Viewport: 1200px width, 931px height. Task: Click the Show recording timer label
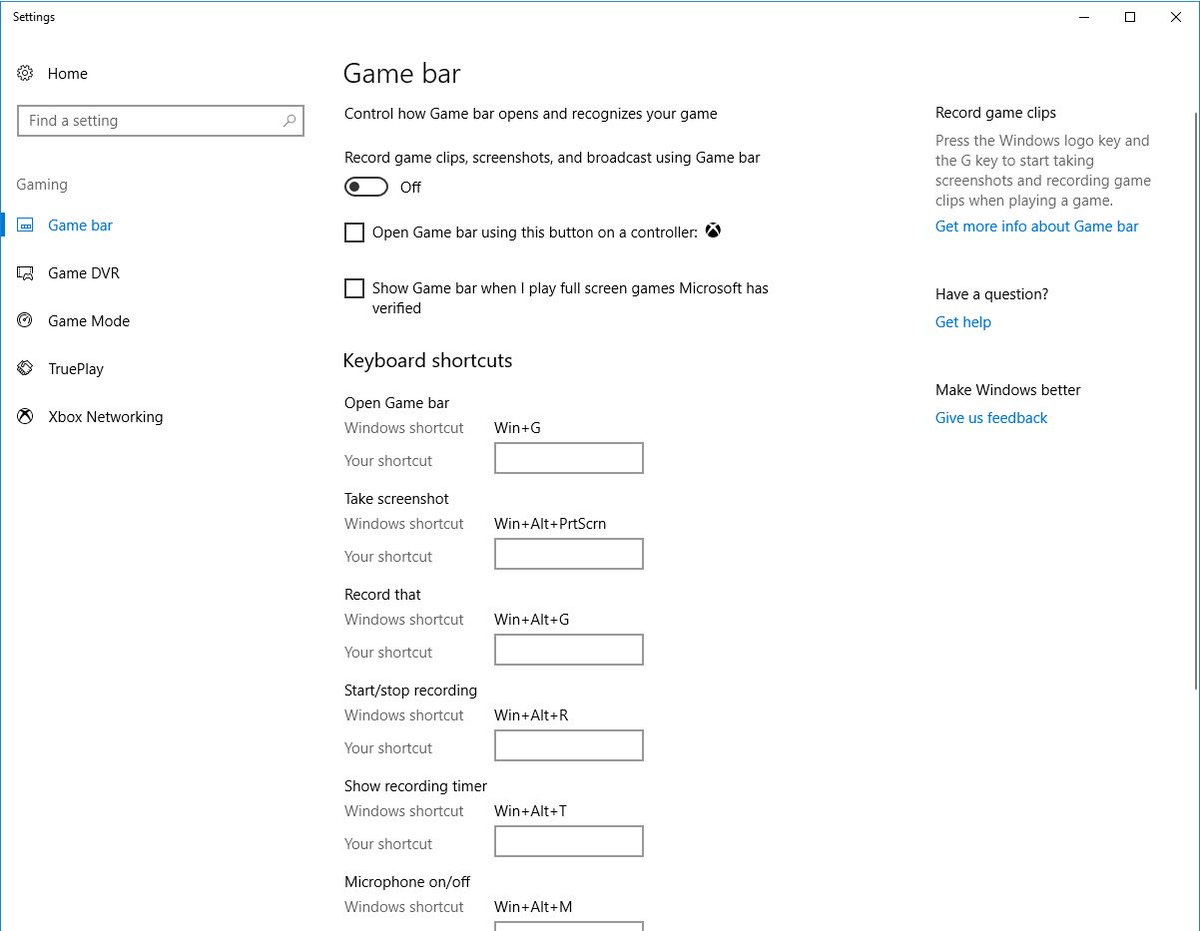pos(416,786)
